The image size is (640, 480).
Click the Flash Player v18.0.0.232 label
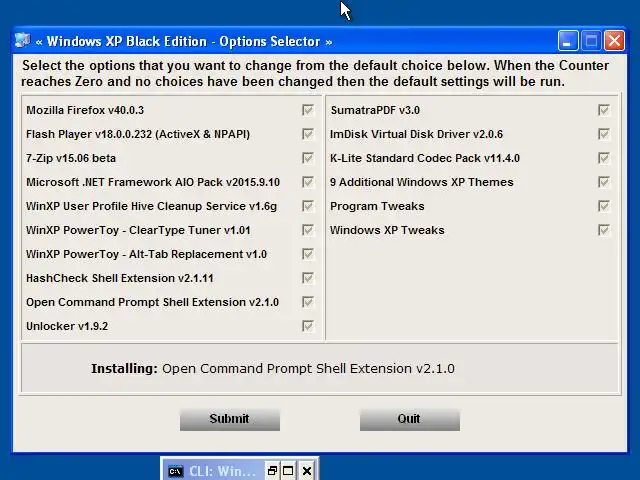pyautogui.click(x=138, y=134)
